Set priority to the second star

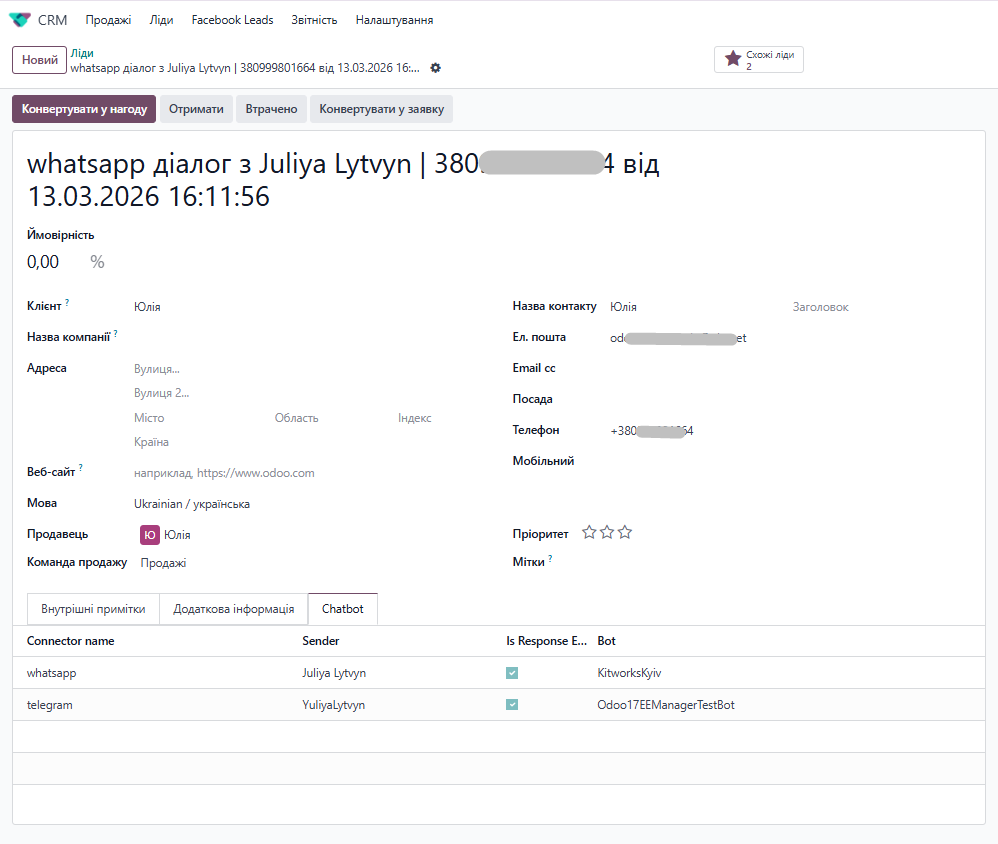(x=607, y=533)
